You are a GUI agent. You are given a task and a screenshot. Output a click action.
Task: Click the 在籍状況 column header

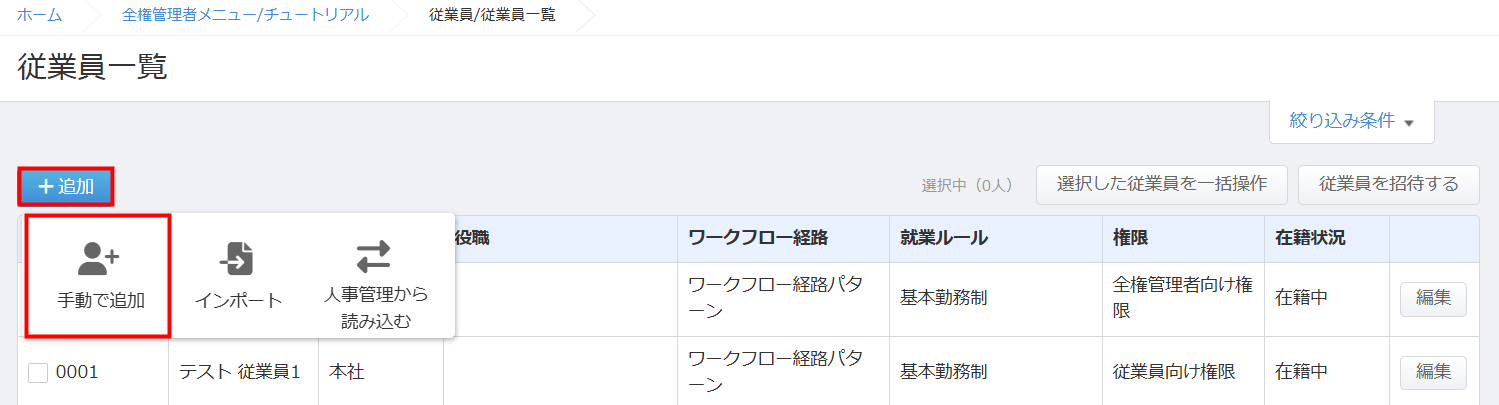tap(1310, 238)
